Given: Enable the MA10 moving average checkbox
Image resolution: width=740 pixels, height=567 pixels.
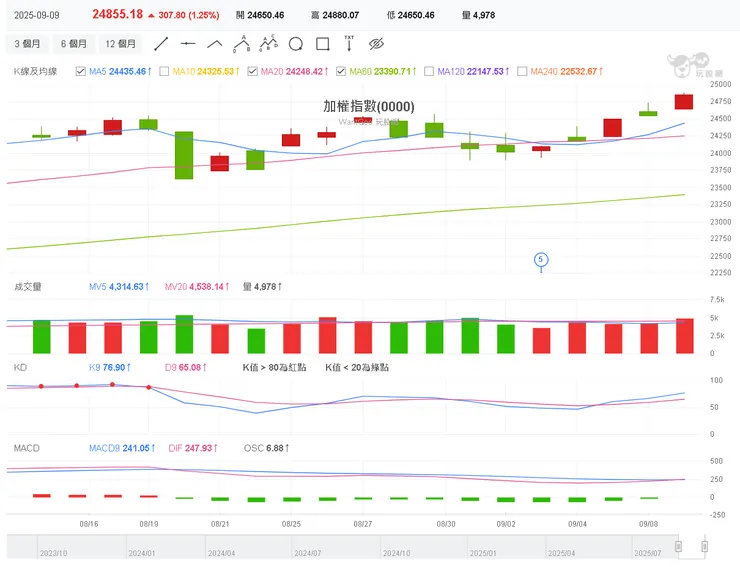Looking at the screenshot, I should coord(164,71).
